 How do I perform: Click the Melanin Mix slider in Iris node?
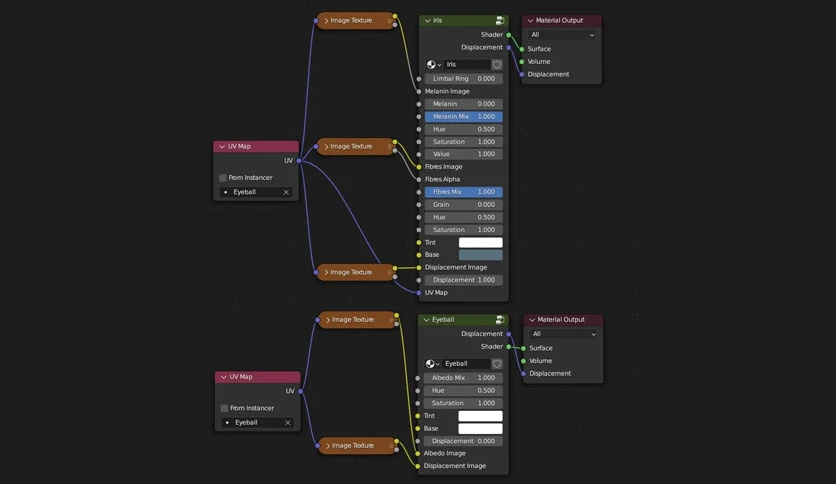463,117
